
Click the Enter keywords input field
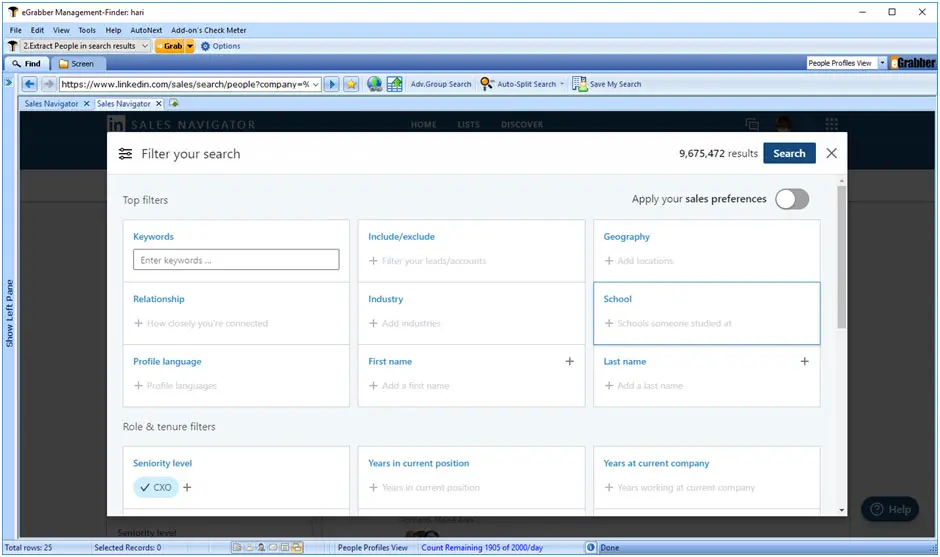236,260
